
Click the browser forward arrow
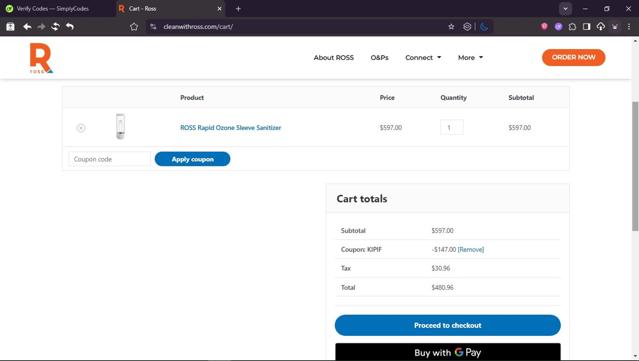(41, 26)
